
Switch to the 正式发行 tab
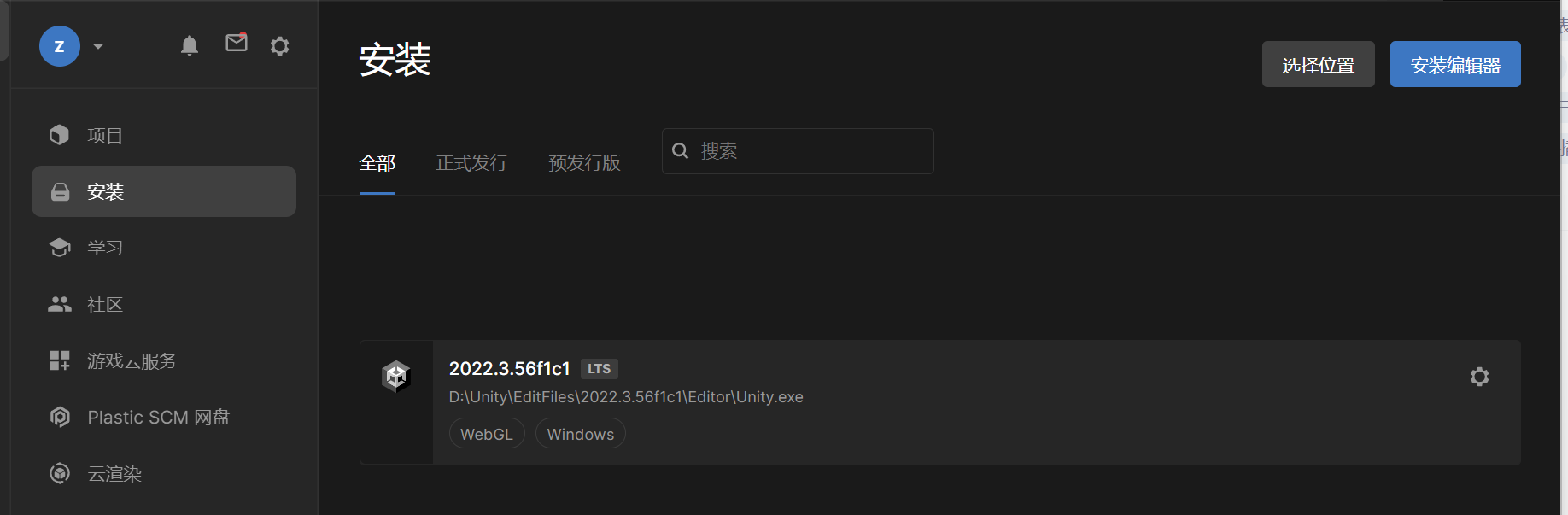point(472,163)
